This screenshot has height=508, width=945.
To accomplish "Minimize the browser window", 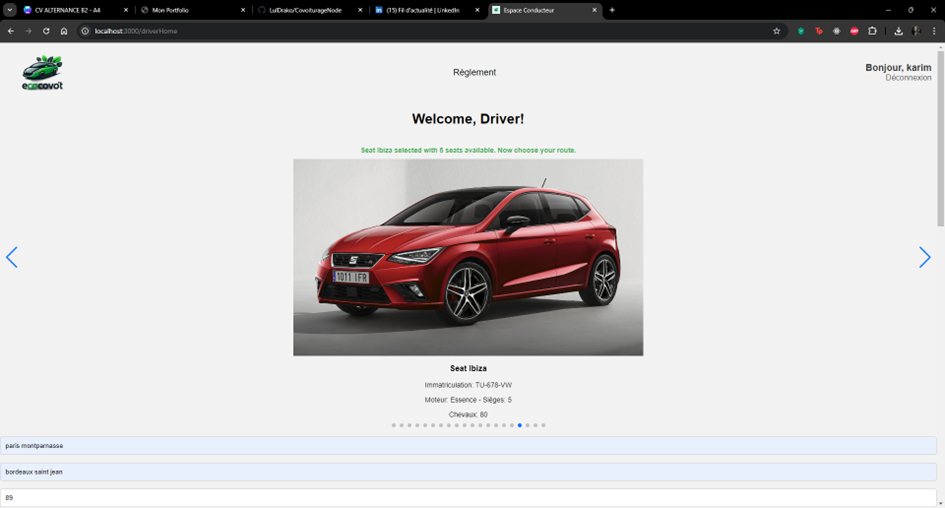I will coord(888,10).
